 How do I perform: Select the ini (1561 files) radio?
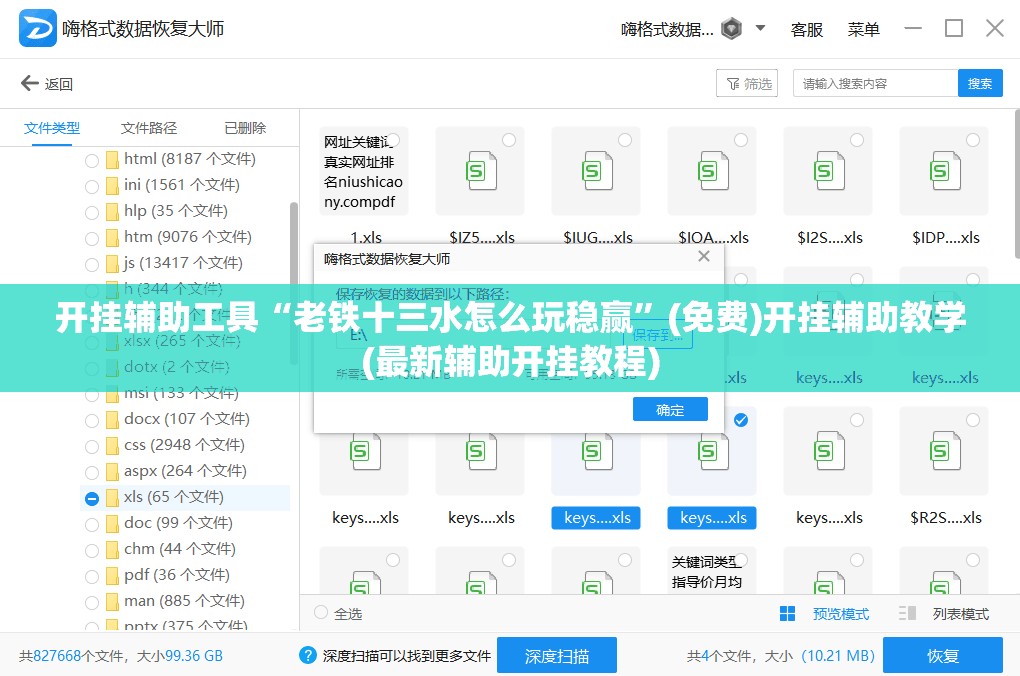point(92,187)
